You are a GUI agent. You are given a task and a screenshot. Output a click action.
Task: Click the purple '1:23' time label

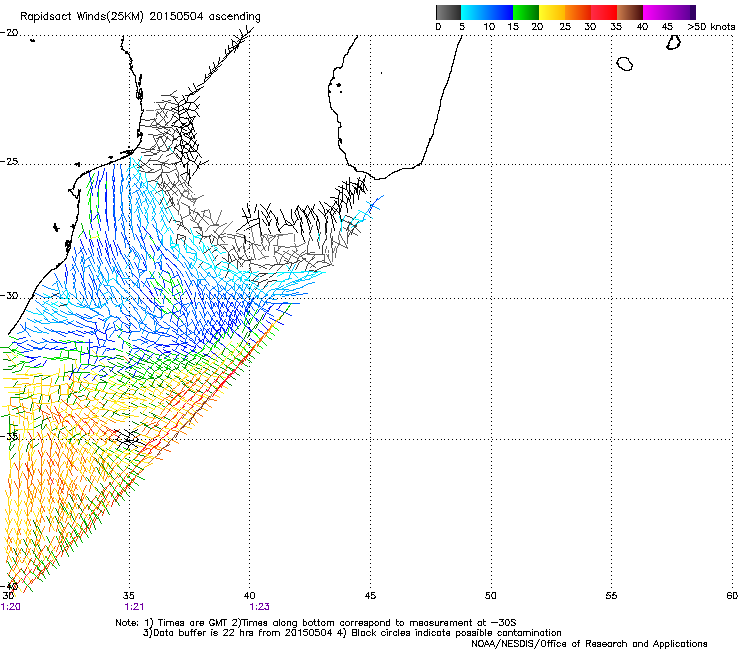coord(260,607)
